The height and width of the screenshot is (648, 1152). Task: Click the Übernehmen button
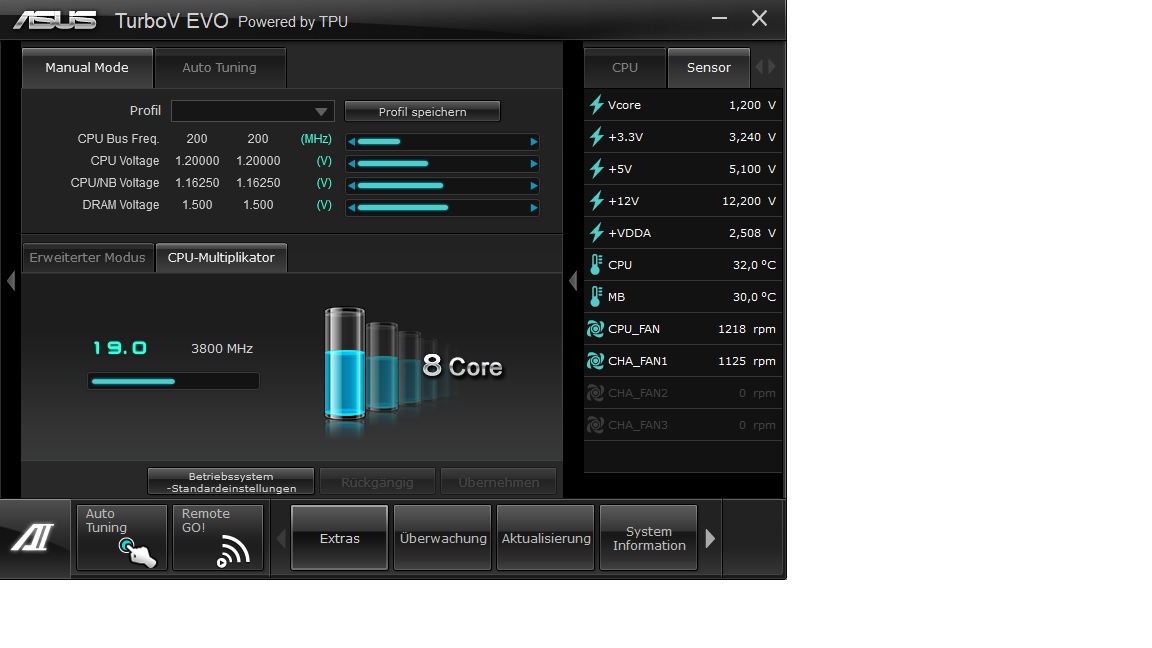point(499,482)
